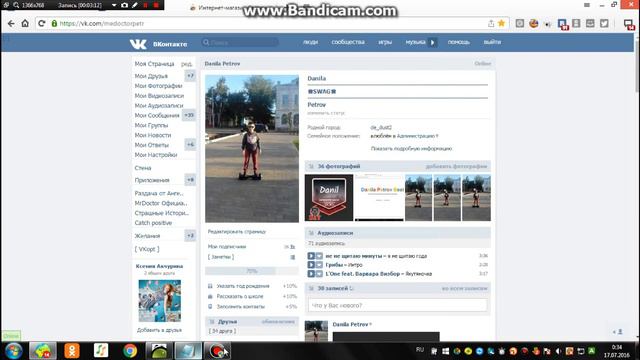Open Bandicam dropdown arrow in recording bar
This screenshot has height=360, width=640.
[x=114, y=5]
